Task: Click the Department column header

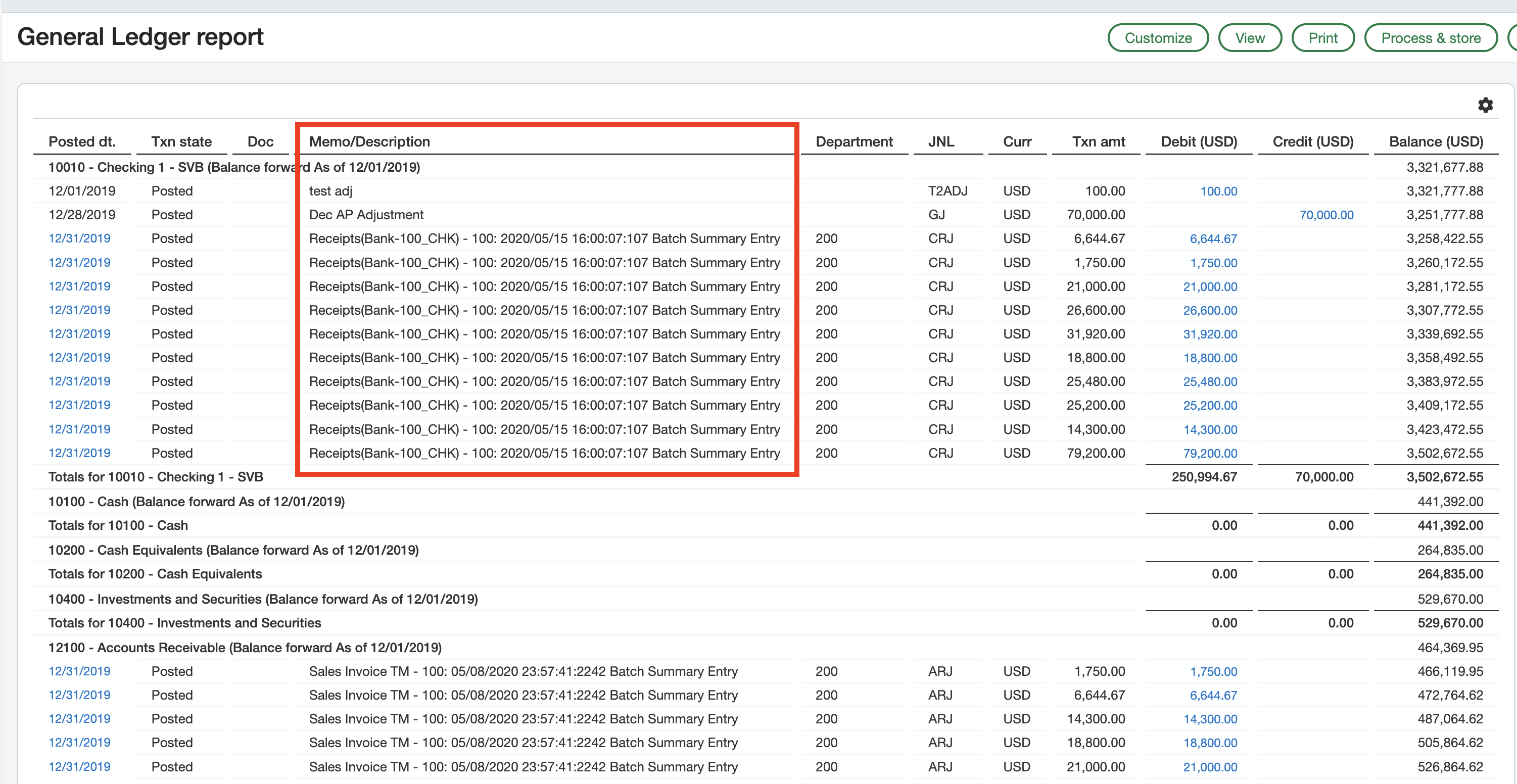Action: point(854,142)
